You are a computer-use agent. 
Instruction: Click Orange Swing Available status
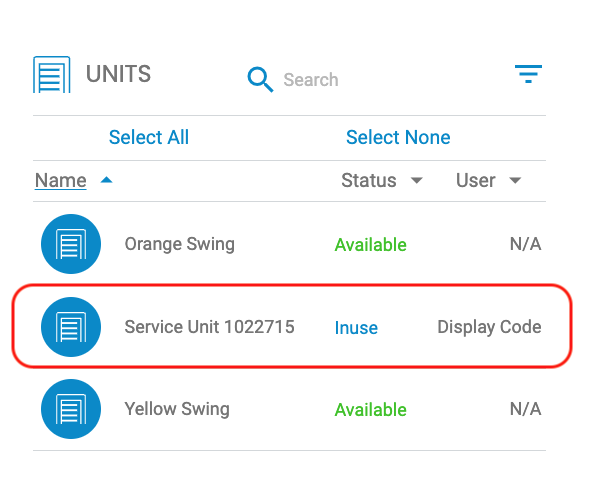tap(371, 245)
